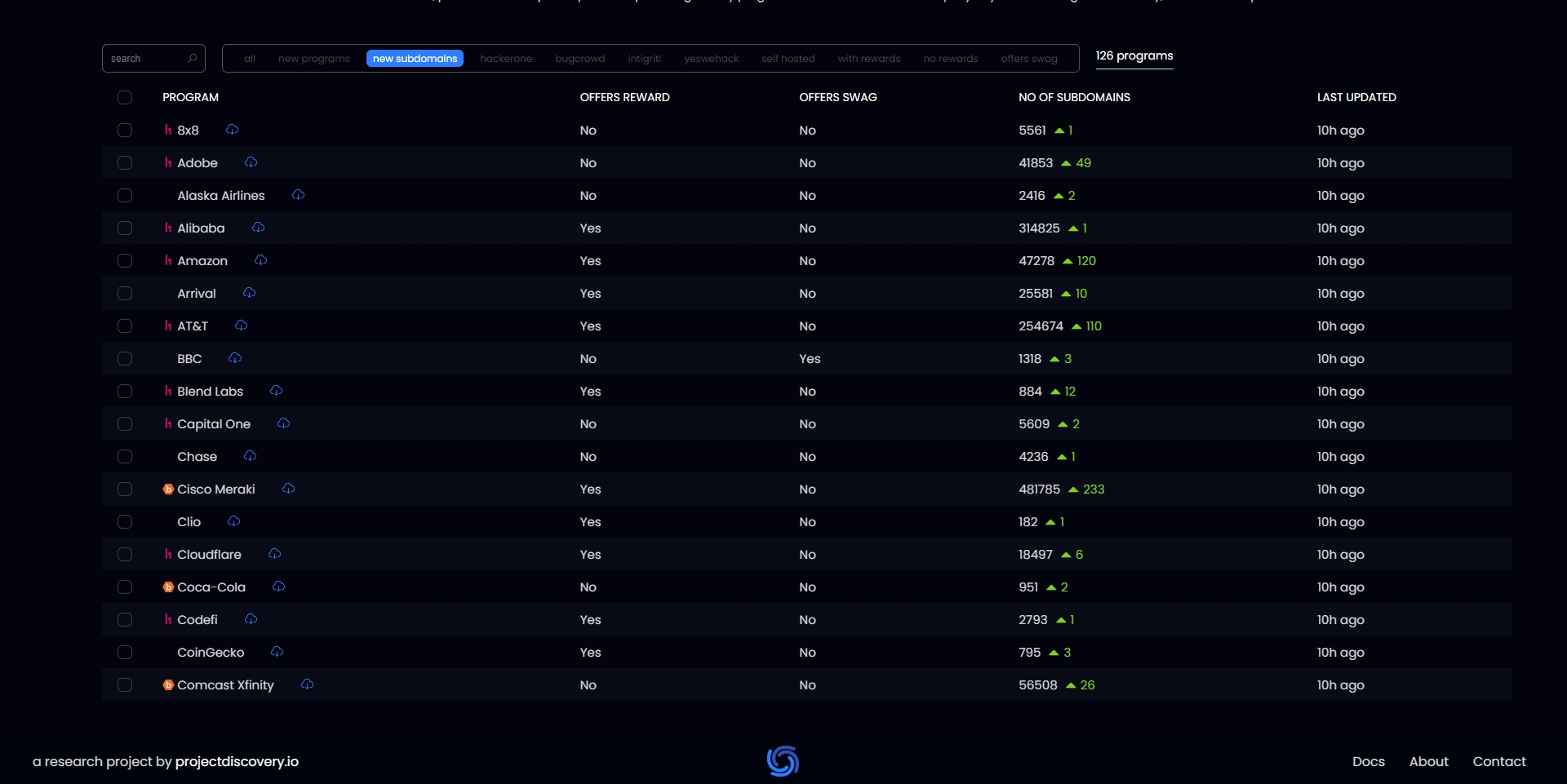Open the Amazon program name
The width and height of the screenshot is (1567, 784).
[202, 261]
